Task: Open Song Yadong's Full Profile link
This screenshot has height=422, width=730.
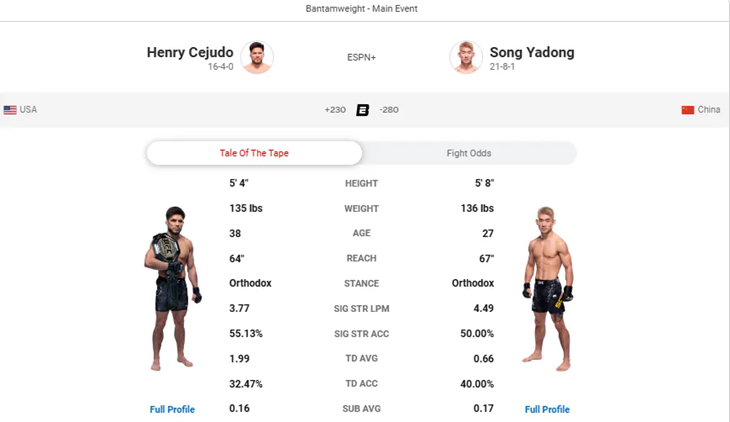Action: click(x=547, y=409)
